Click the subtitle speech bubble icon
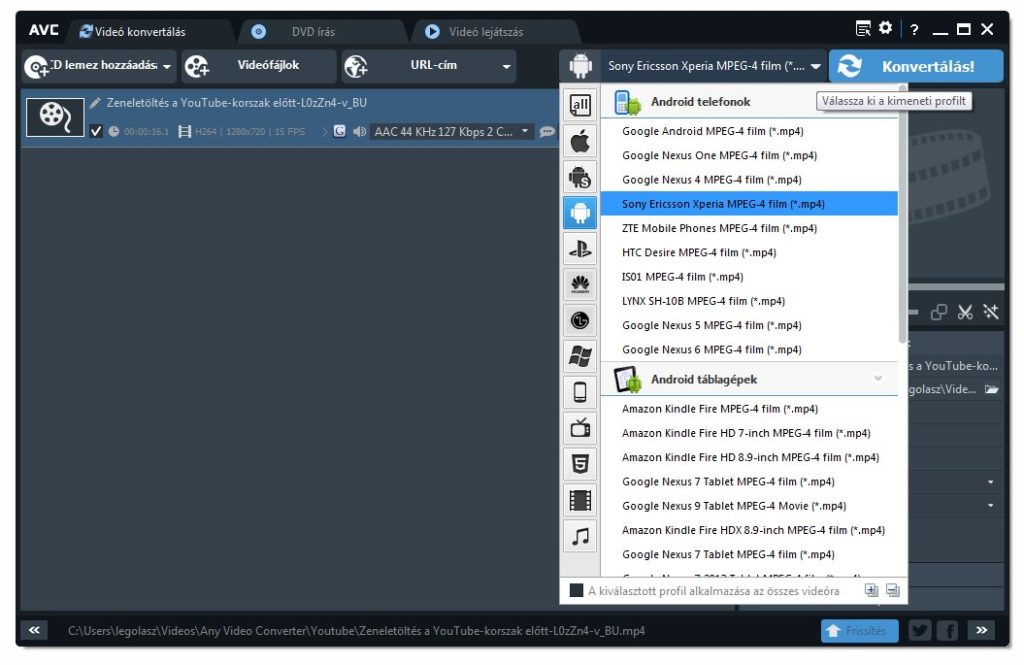This screenshot has width=1024, height=665. tap(547, 132)
